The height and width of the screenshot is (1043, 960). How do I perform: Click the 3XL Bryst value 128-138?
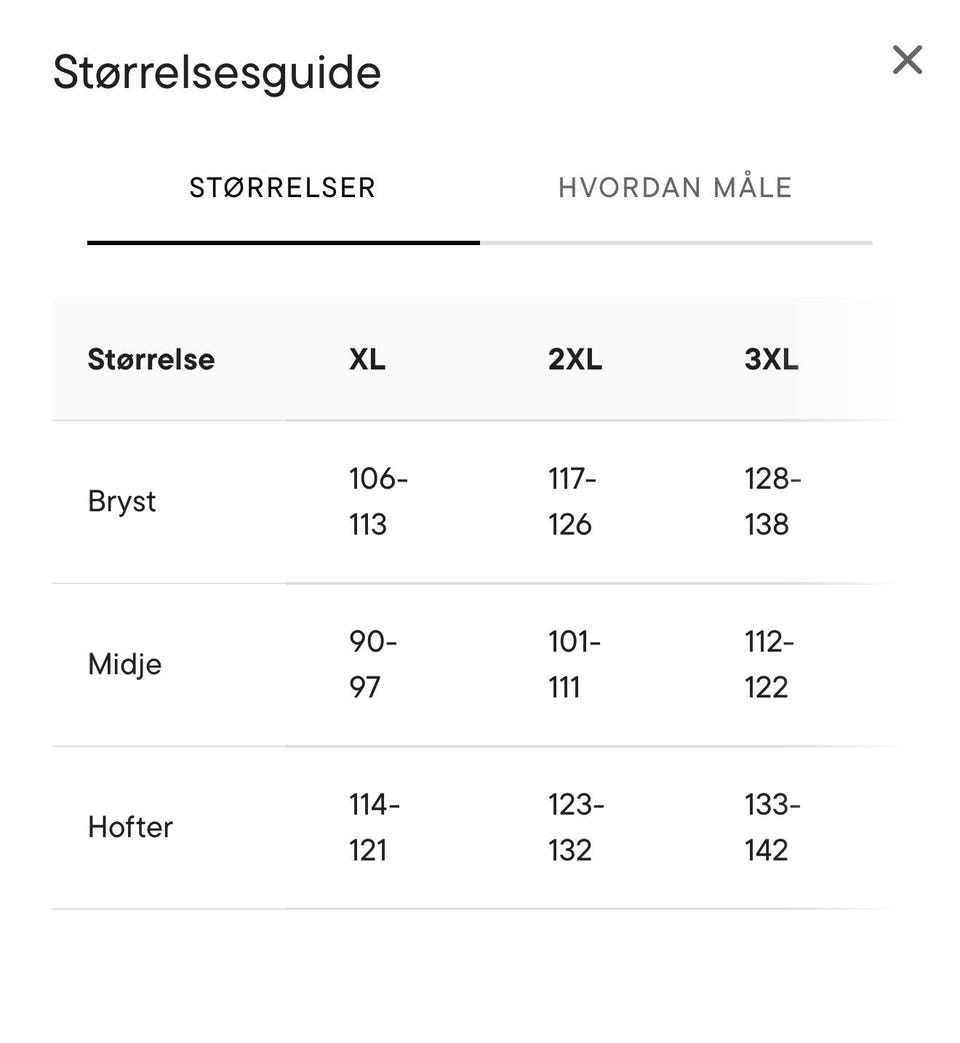[x=773, y=502]
